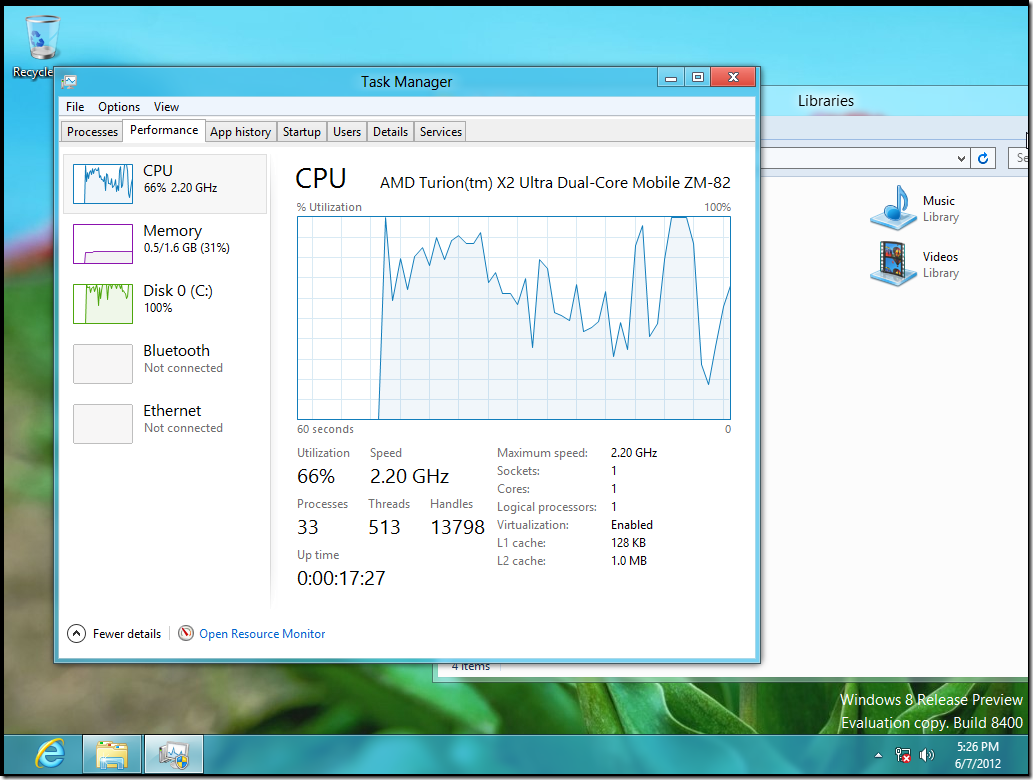This screenshot has width=1033, height=780.
Task: Launch Internet Explorer from taskbar
Action: tap(51, 754)
